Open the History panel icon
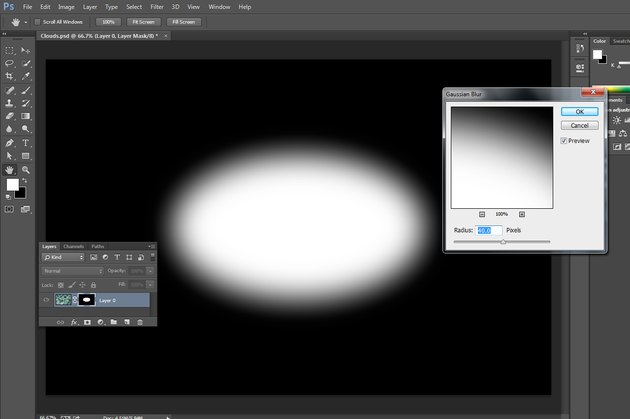The image size is (630, 419). 580,49
